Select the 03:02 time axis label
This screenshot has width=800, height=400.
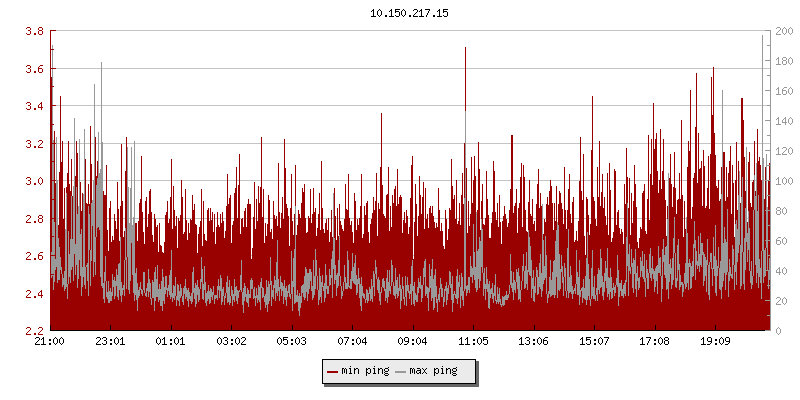(x=231, y=342)
